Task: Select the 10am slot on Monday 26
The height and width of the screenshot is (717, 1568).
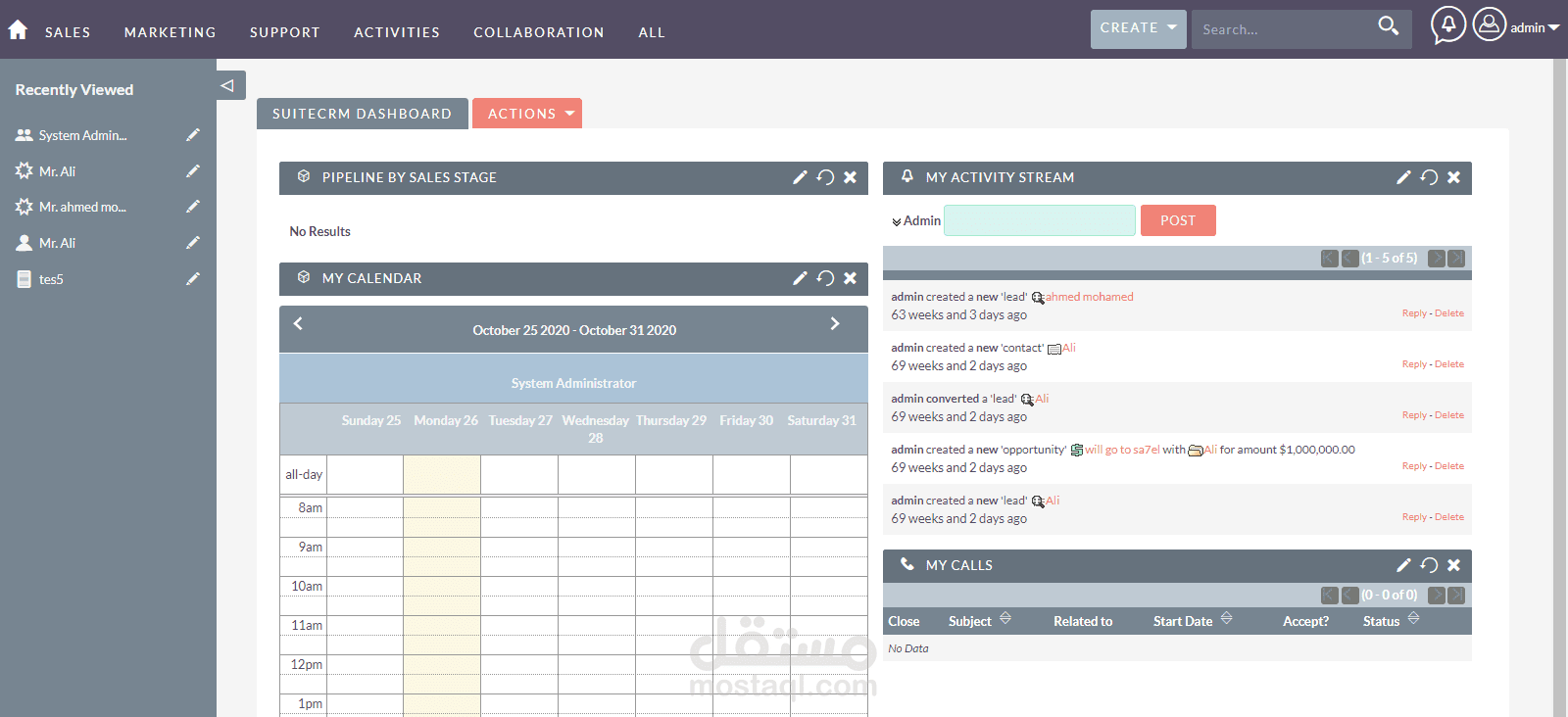Action: click(x=442, y=586)
